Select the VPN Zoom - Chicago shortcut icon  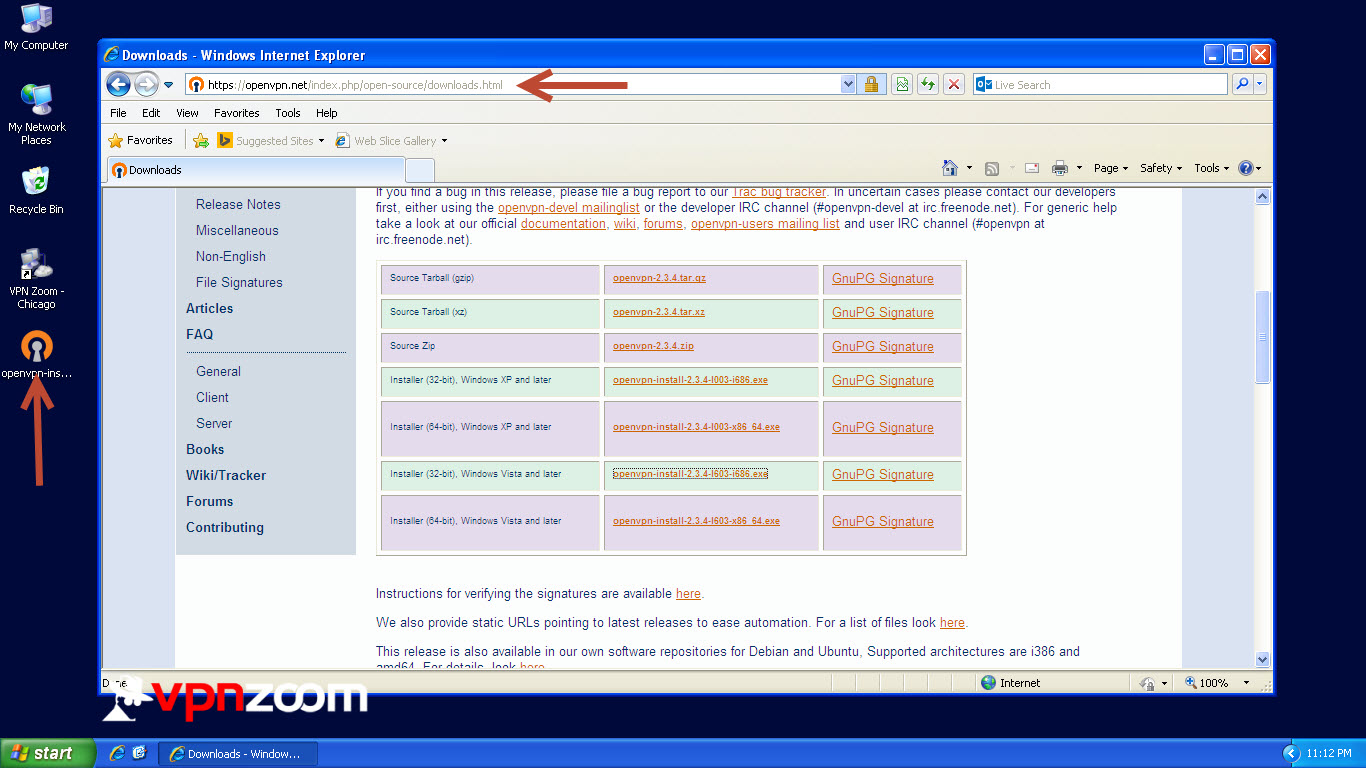coord(37,279)
